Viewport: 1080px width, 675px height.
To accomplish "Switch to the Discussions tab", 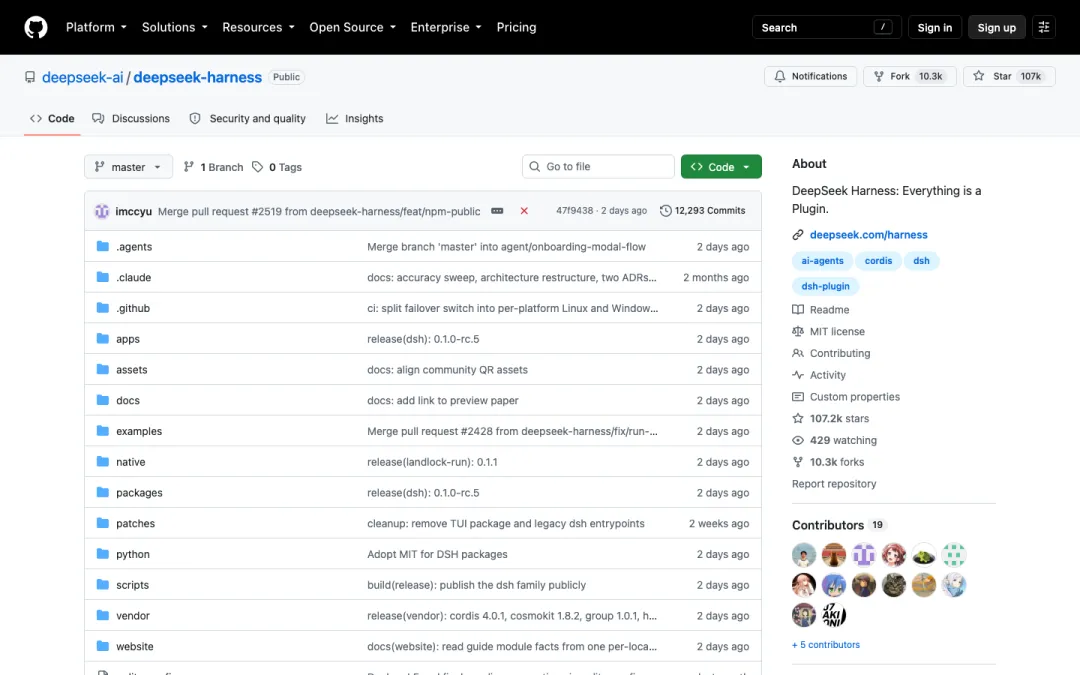I will tap(131, 118).
